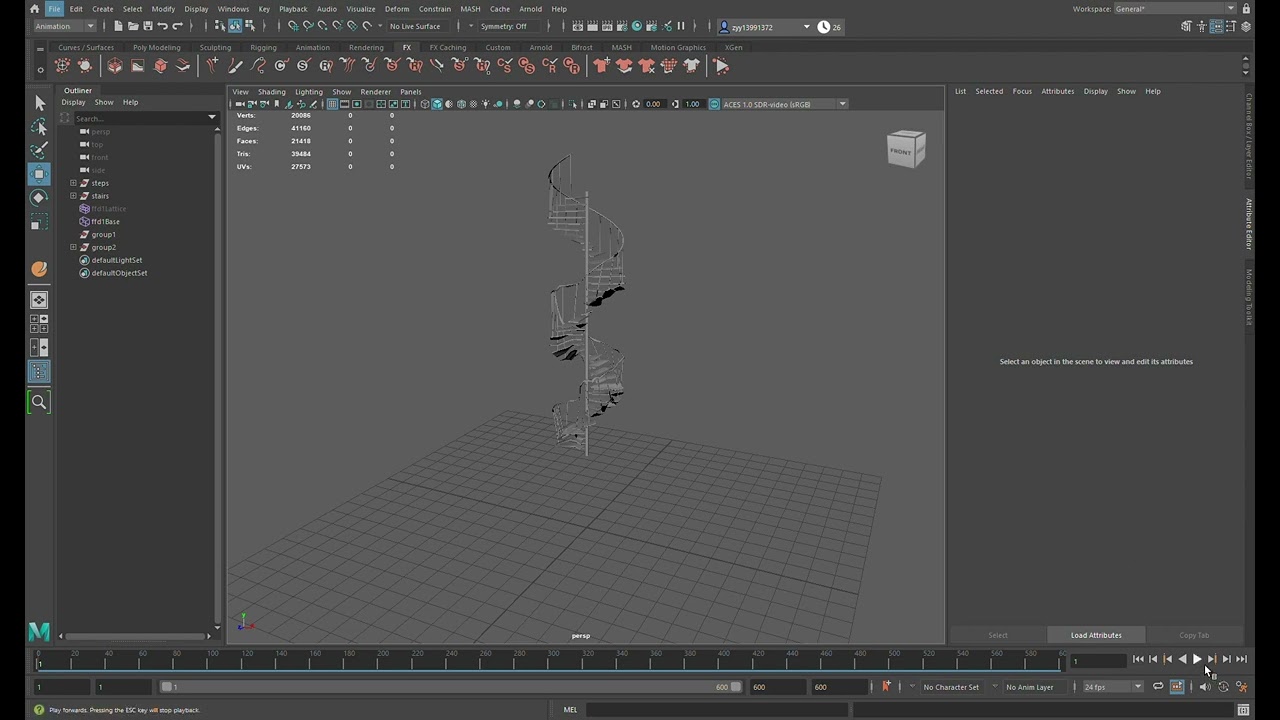This screenshot has height=720, width=1280.
Task: Click the Maya logo icon
Action: [x=39, y=632]
